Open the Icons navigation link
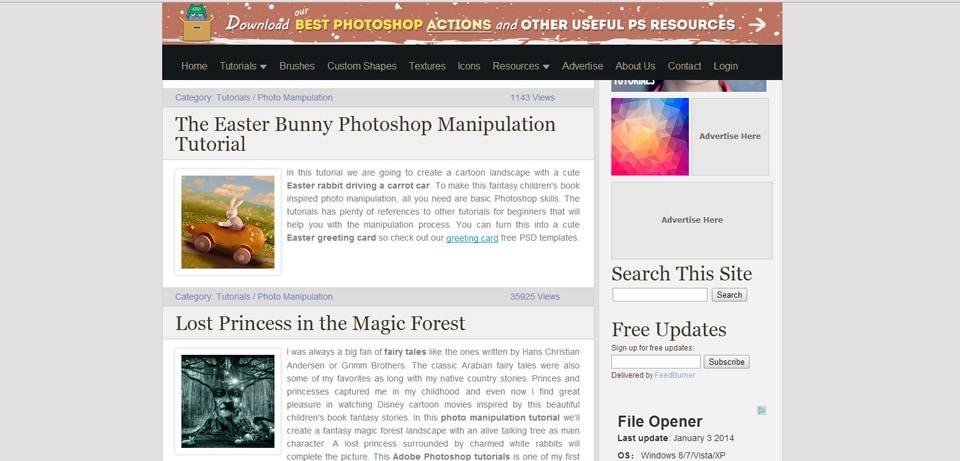 (x=469, y=66)
